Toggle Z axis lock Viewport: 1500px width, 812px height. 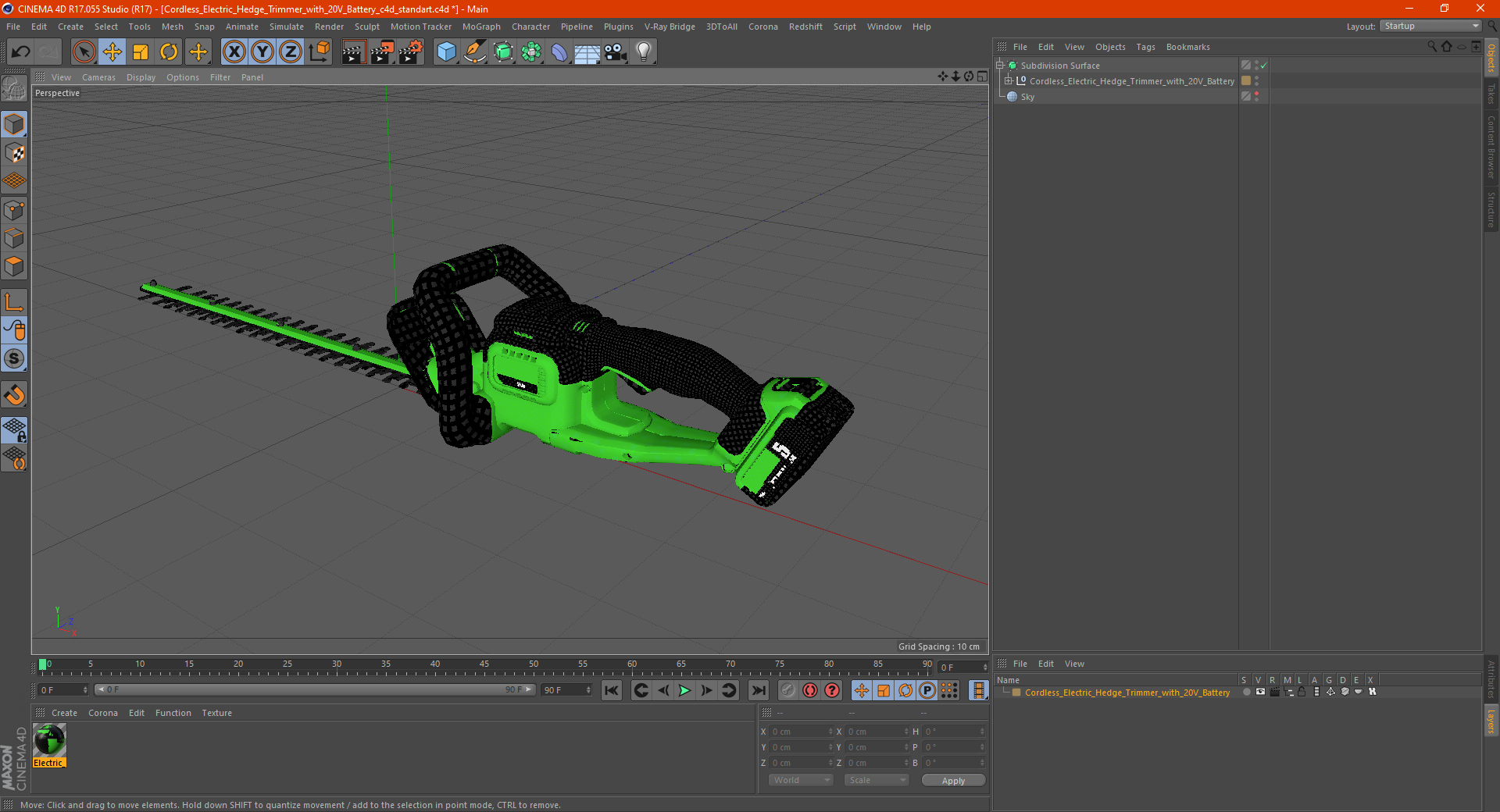pos(291,52)
